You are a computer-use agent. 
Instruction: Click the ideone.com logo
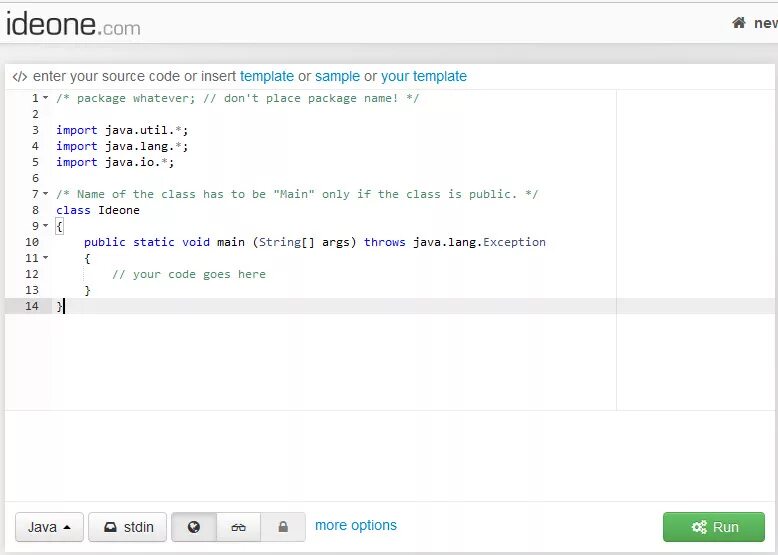[x=73, y=24]
